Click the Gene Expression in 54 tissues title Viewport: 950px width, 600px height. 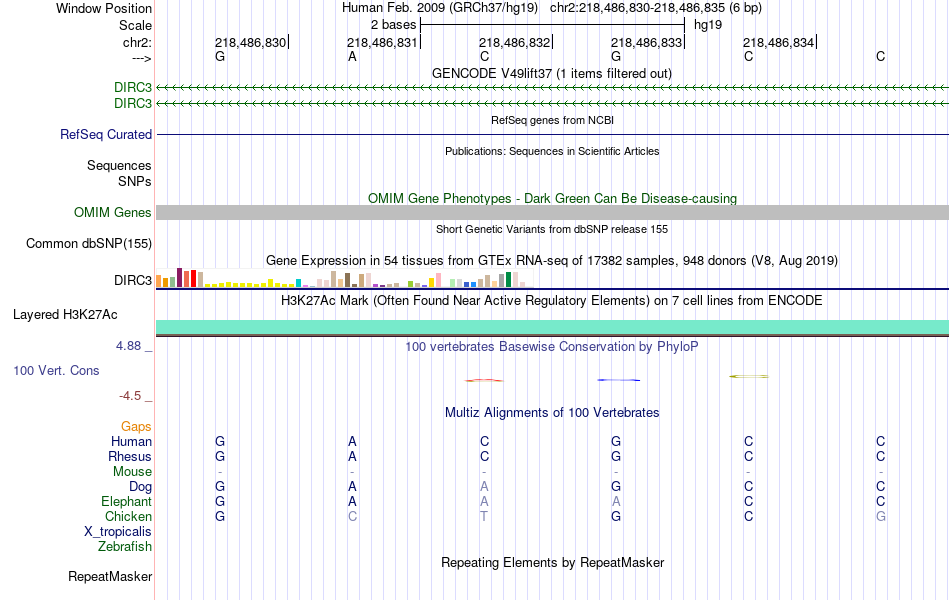(552, 261)
